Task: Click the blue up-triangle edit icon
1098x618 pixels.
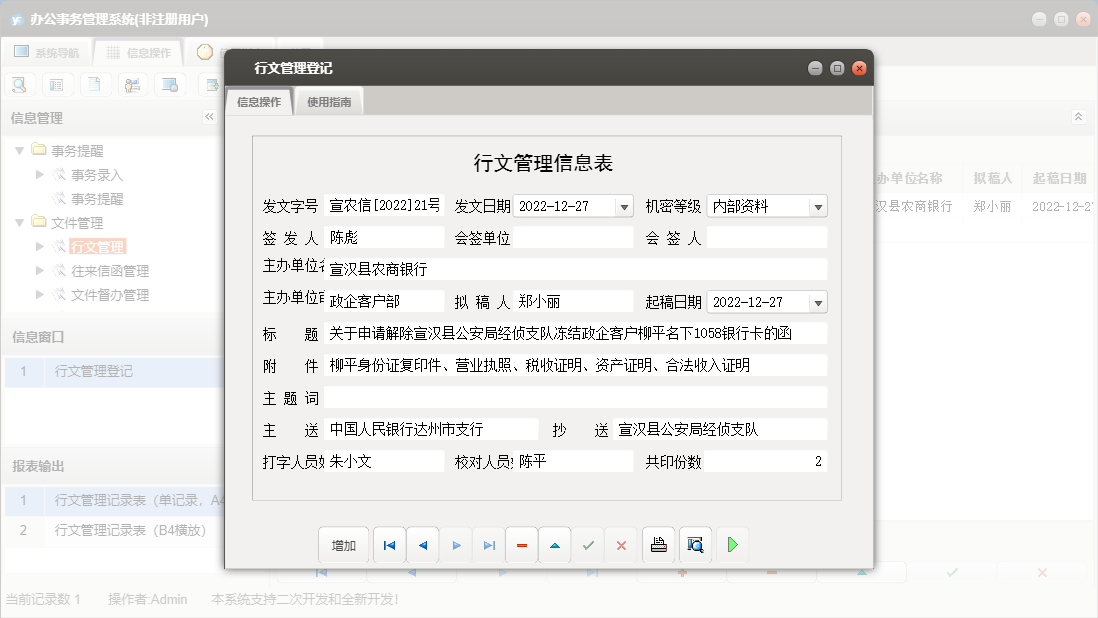Action: click(x=555, y=545)
